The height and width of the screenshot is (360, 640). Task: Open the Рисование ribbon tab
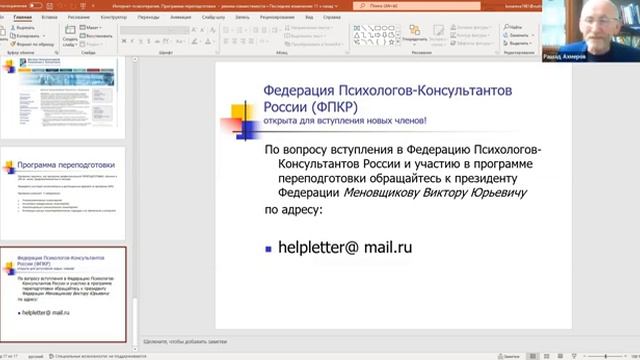[78, 17]
